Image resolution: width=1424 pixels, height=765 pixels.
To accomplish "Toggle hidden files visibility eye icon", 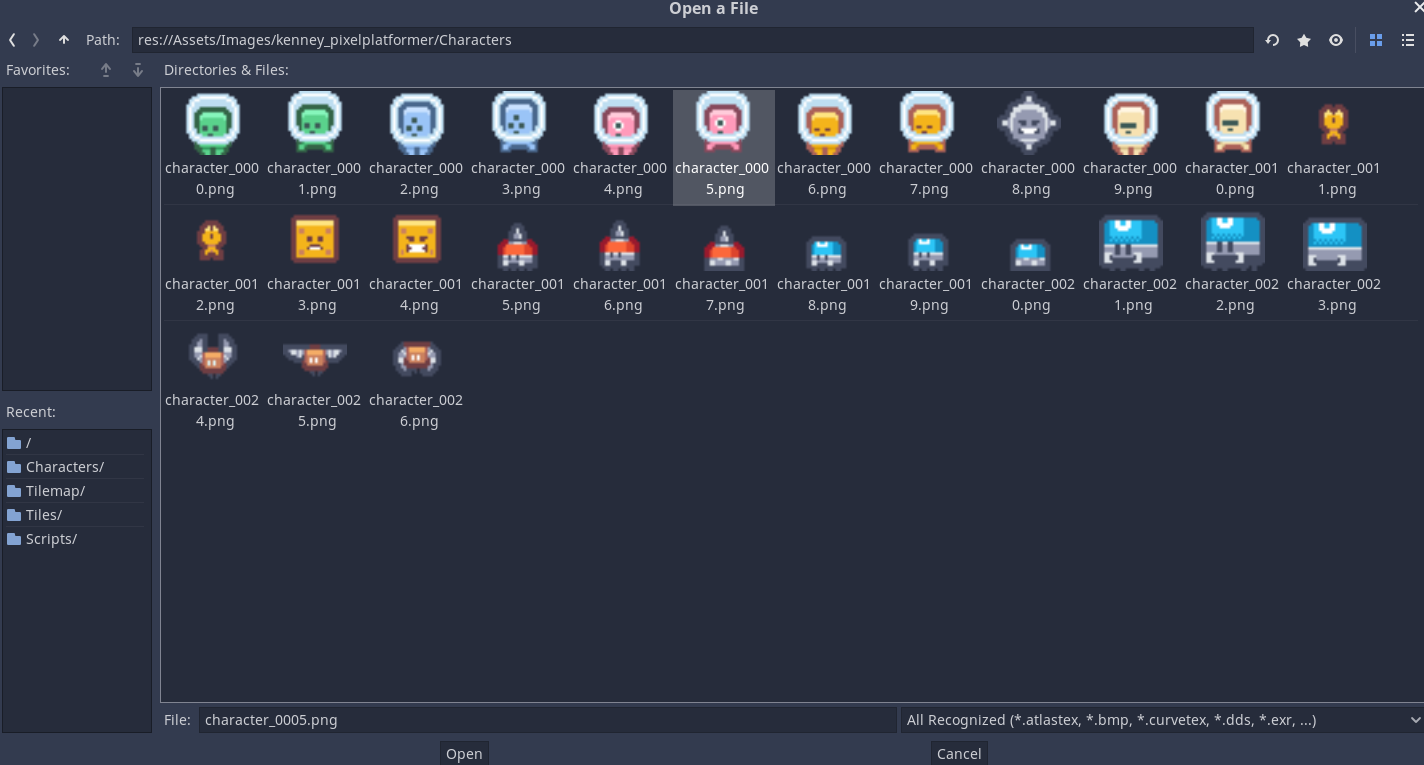I will tap(1336, 40).
